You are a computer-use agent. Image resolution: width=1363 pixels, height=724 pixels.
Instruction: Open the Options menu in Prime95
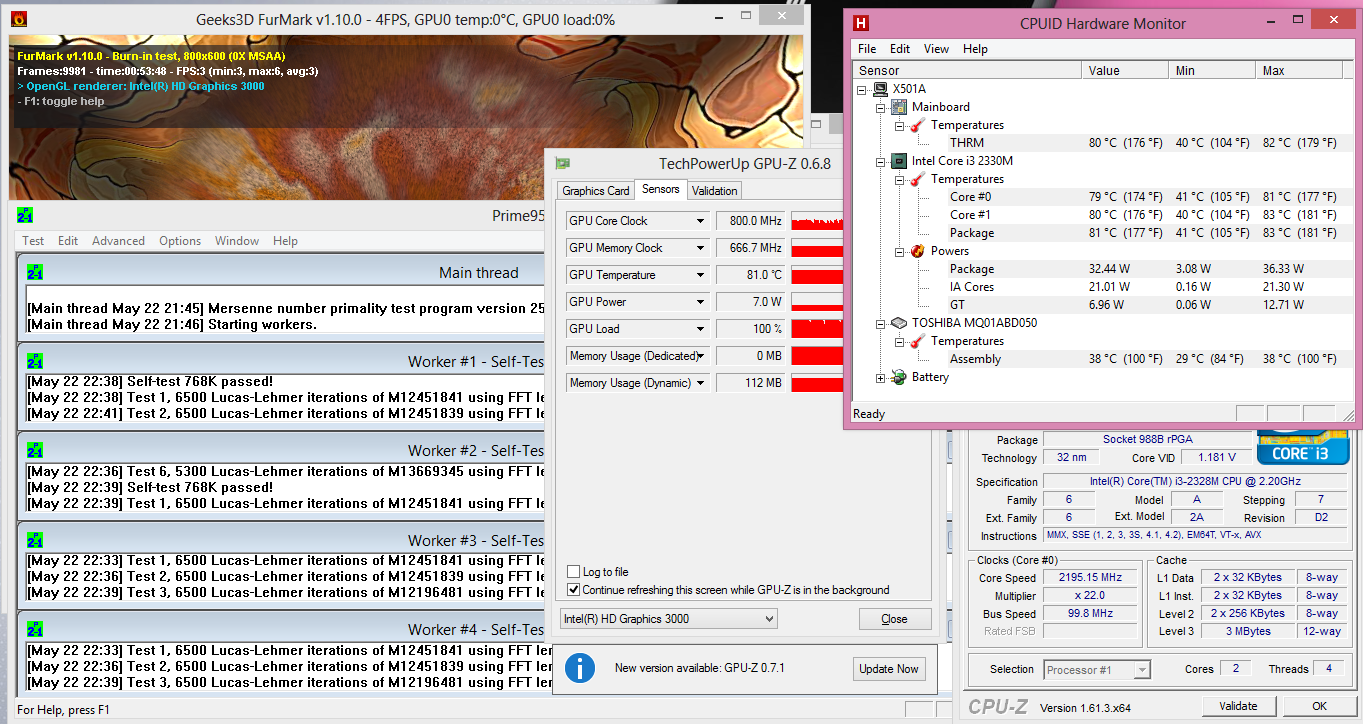(x=180, y=241)
